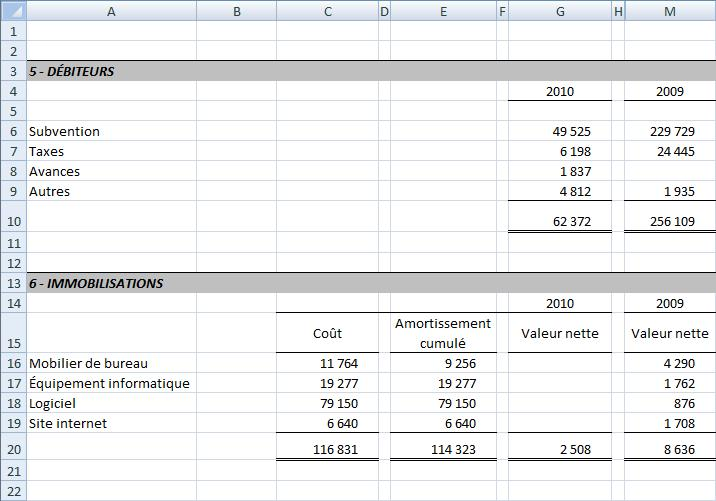Click the row 20 header
The image size is (716, 501).
click(x=13, y=449)
